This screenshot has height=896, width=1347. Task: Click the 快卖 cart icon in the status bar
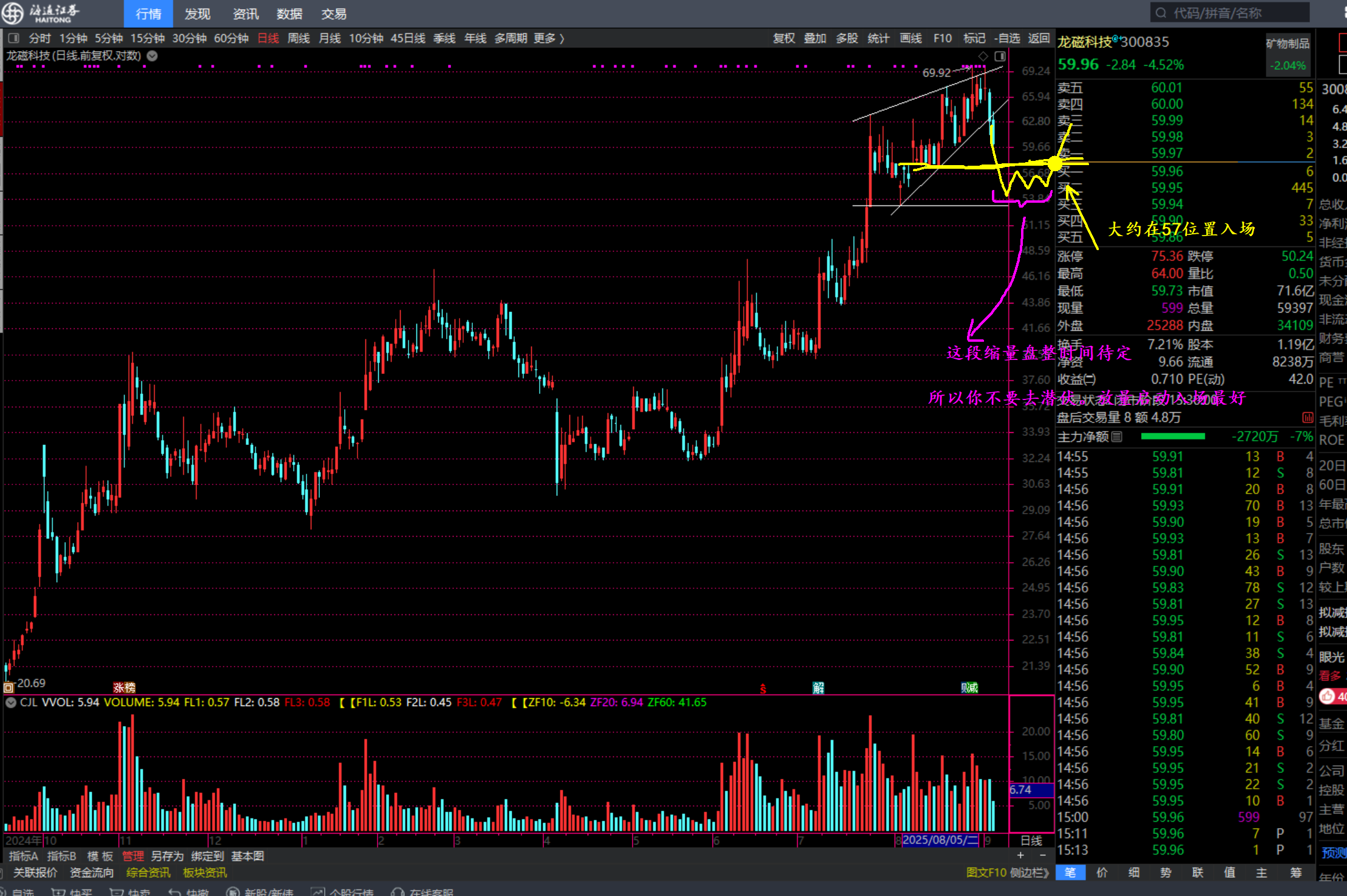tap(117, 892)
